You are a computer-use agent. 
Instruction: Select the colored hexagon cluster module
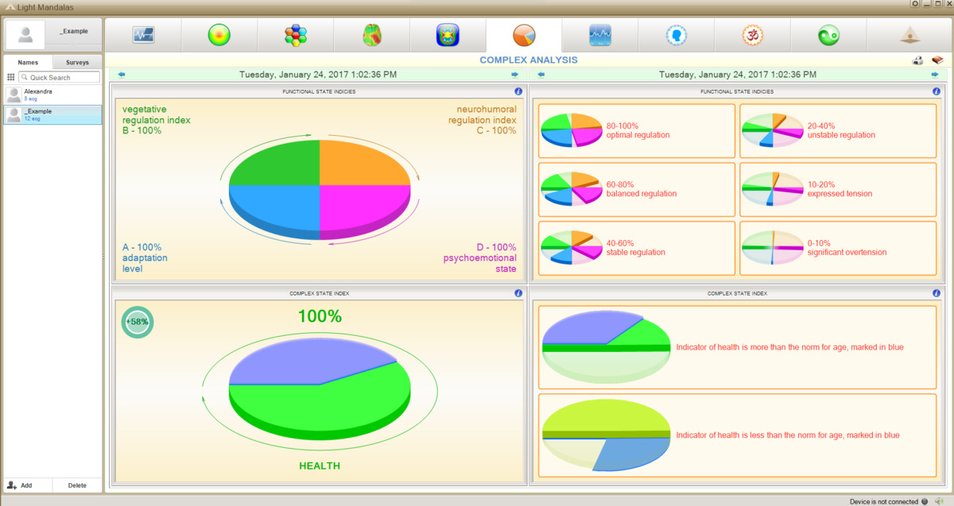click(295, 36)
